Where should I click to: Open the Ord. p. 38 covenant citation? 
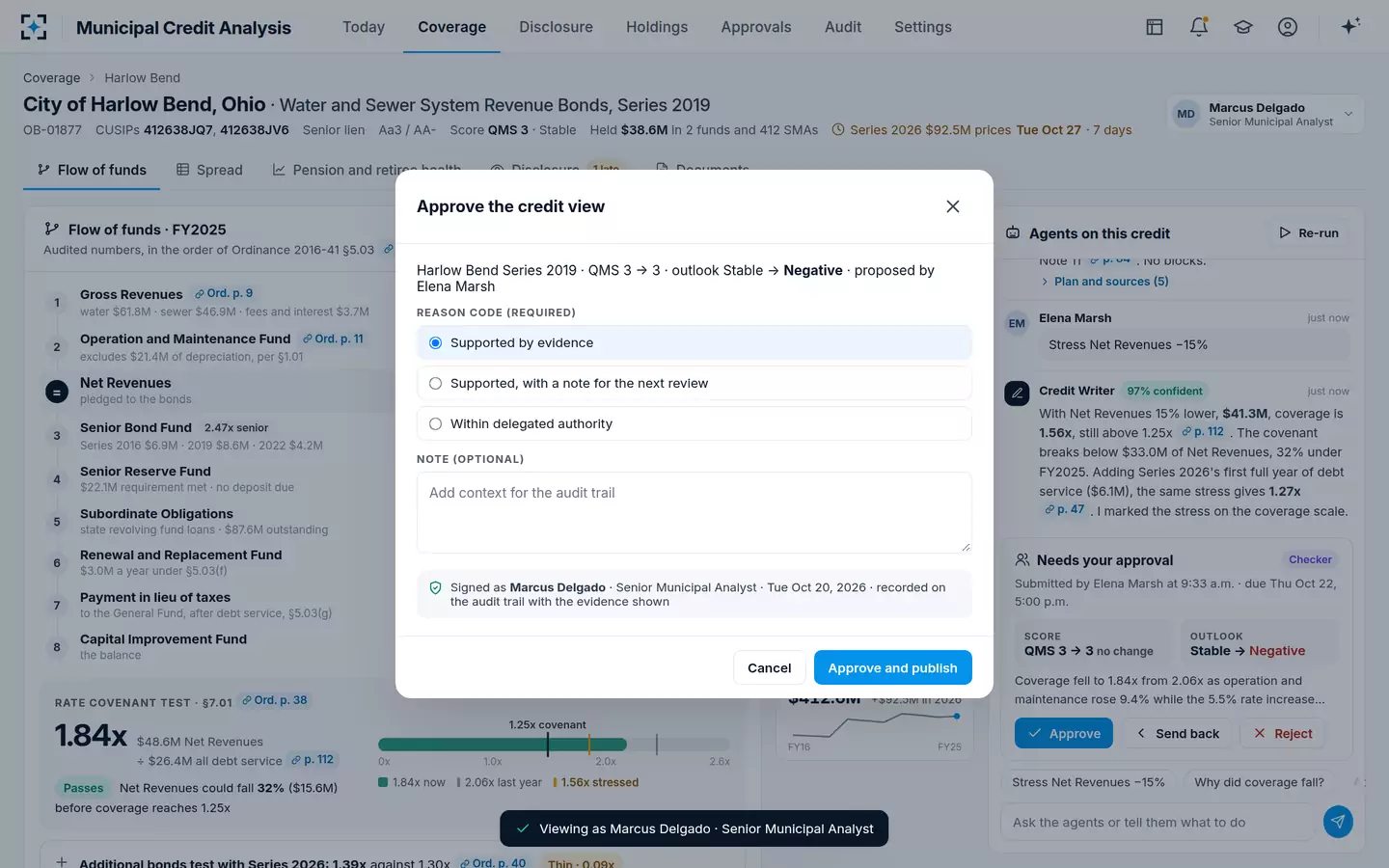point(275,700)
